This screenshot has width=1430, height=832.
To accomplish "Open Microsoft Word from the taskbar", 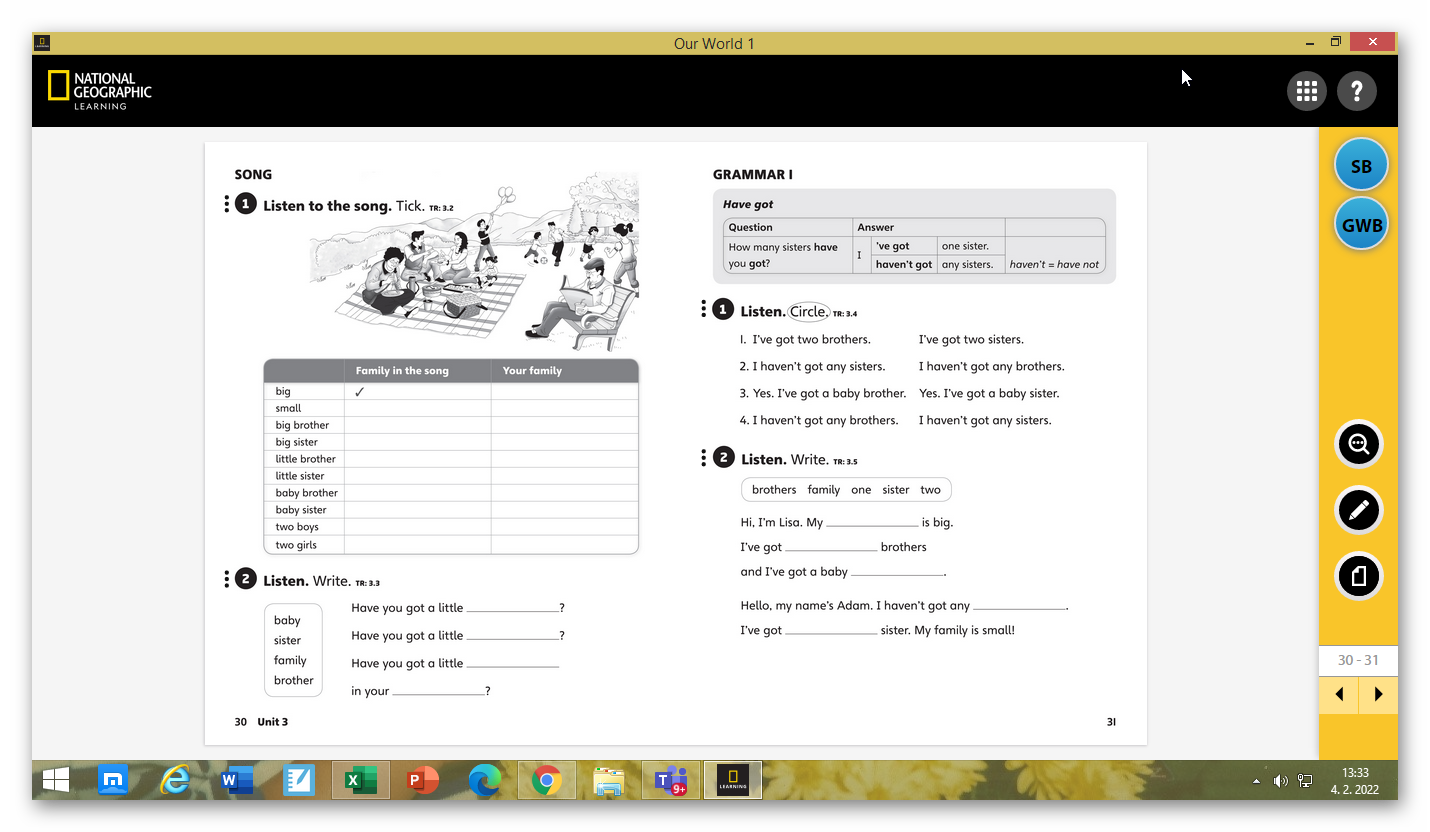I will coord(237,780).
